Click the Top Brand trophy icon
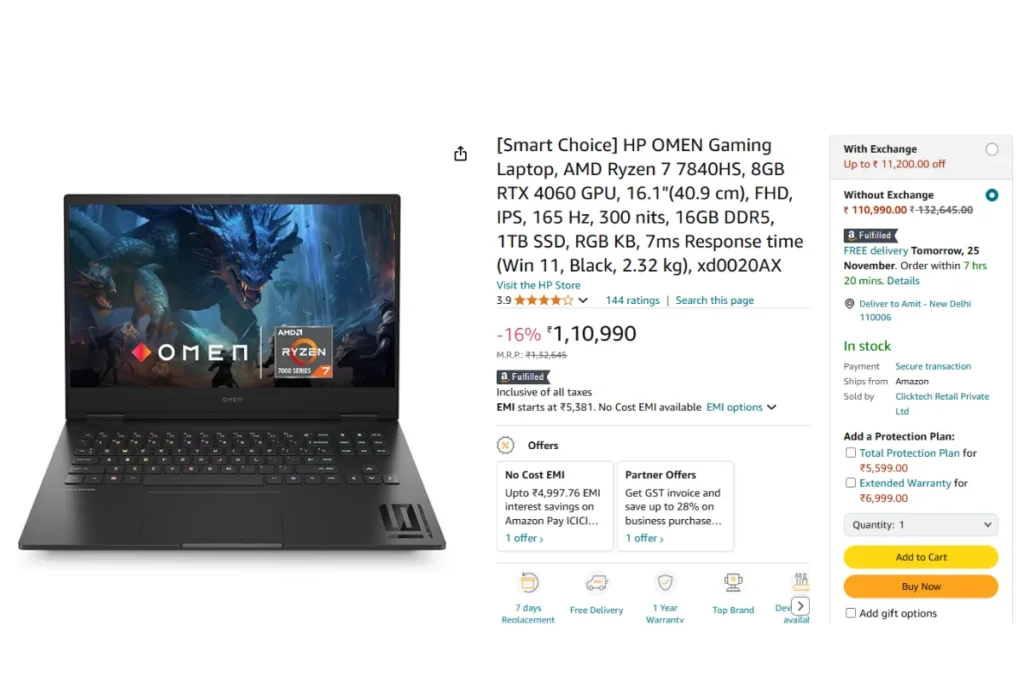The width and height of the screenshot is (1024, 683). click(733, 582)
